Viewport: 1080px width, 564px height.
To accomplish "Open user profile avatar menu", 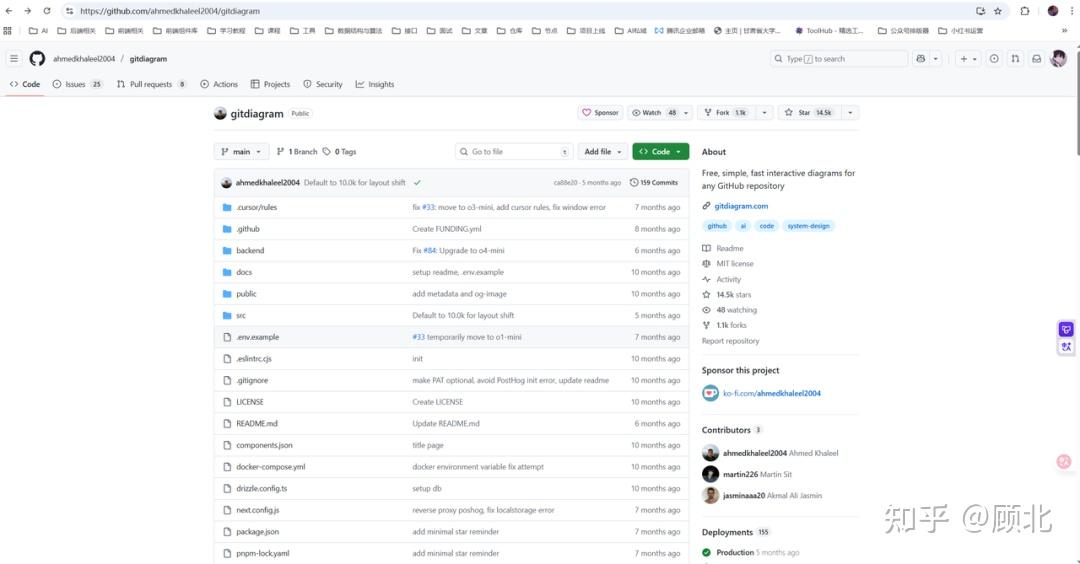I will coord(1059,59).
